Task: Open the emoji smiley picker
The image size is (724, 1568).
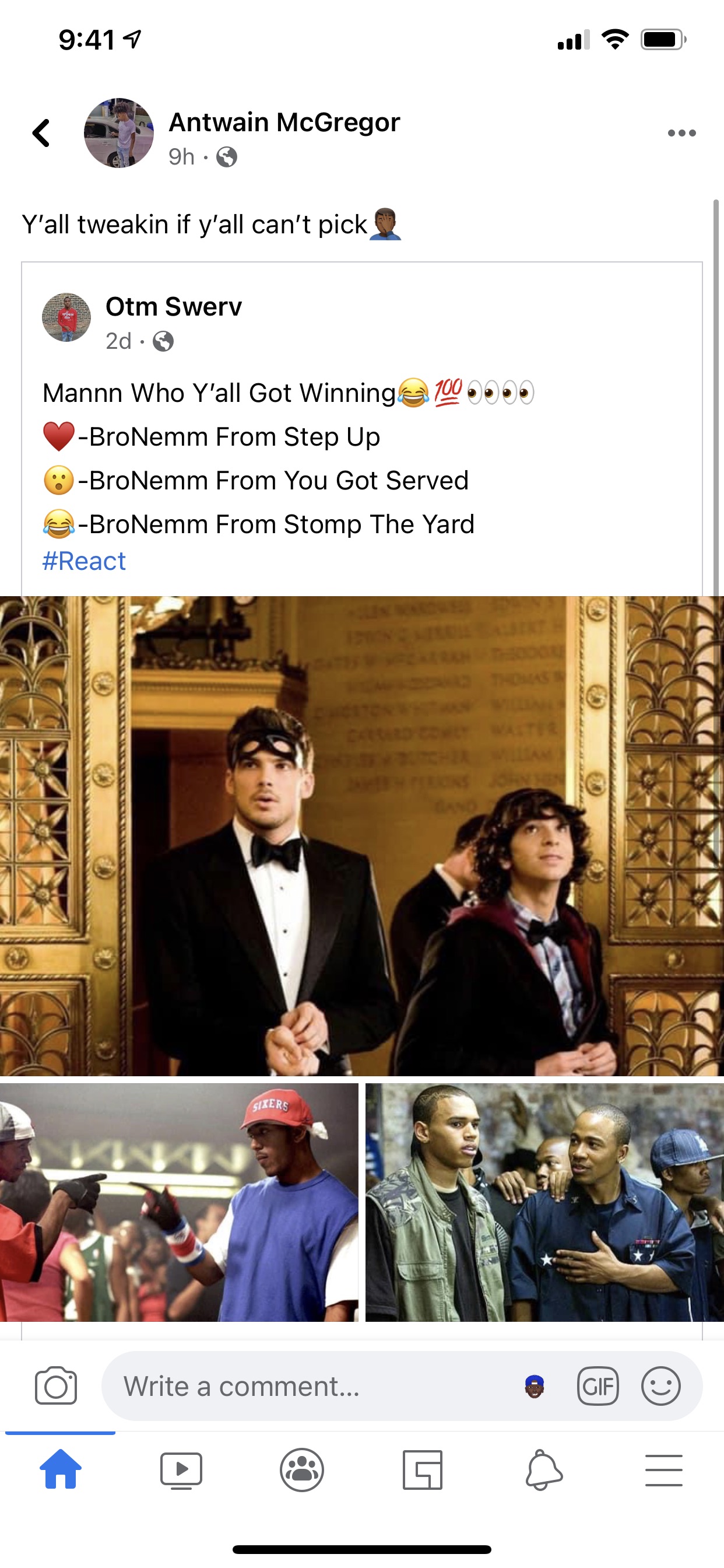Action: tap(660, 1386)
